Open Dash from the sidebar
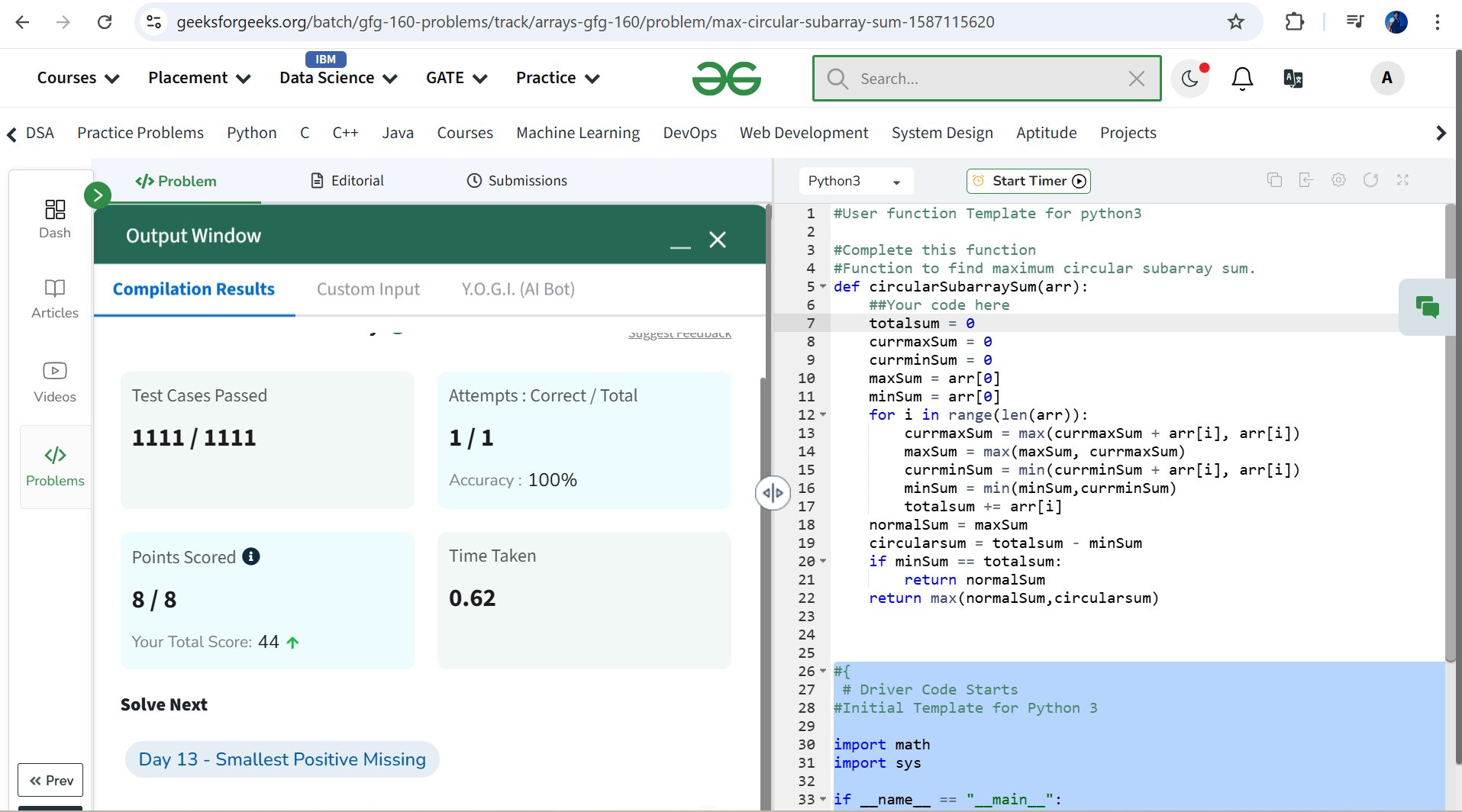 pyautogui.click(x=55, y=218)
